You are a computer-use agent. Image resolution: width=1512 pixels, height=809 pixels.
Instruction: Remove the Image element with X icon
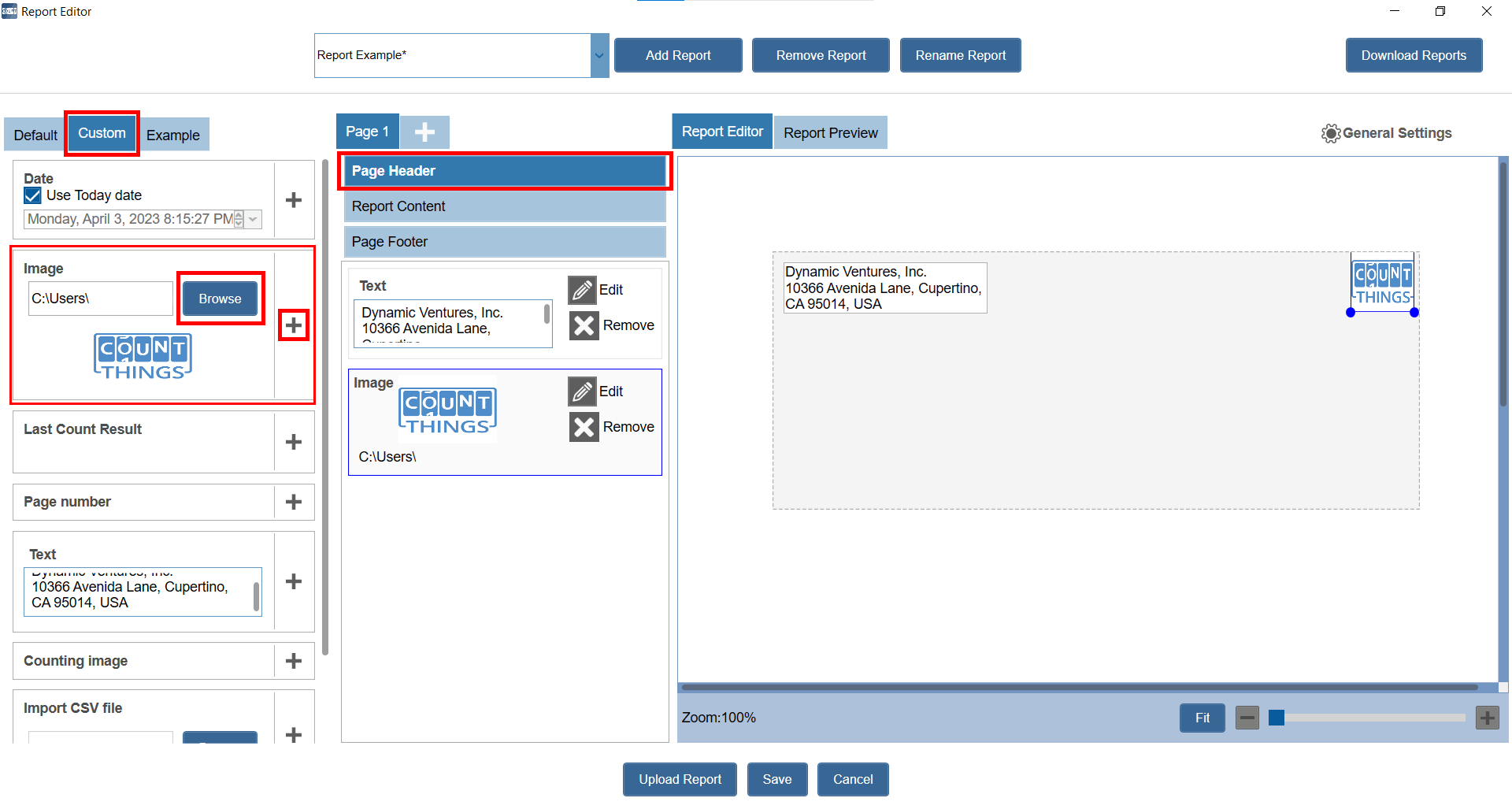coord(584,427)
